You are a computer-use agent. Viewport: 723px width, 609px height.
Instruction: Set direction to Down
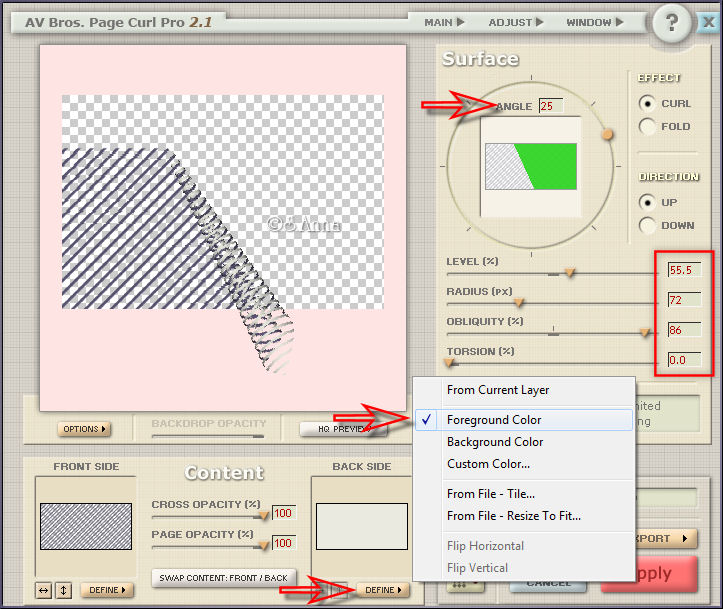click(648, 226)
